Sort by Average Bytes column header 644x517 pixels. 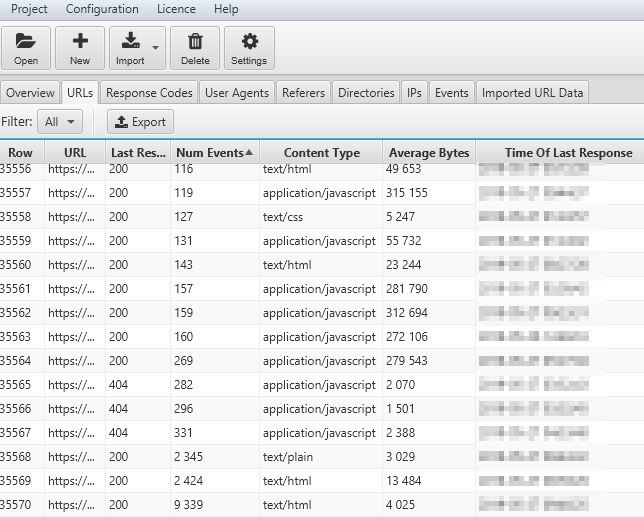point(429,153)
